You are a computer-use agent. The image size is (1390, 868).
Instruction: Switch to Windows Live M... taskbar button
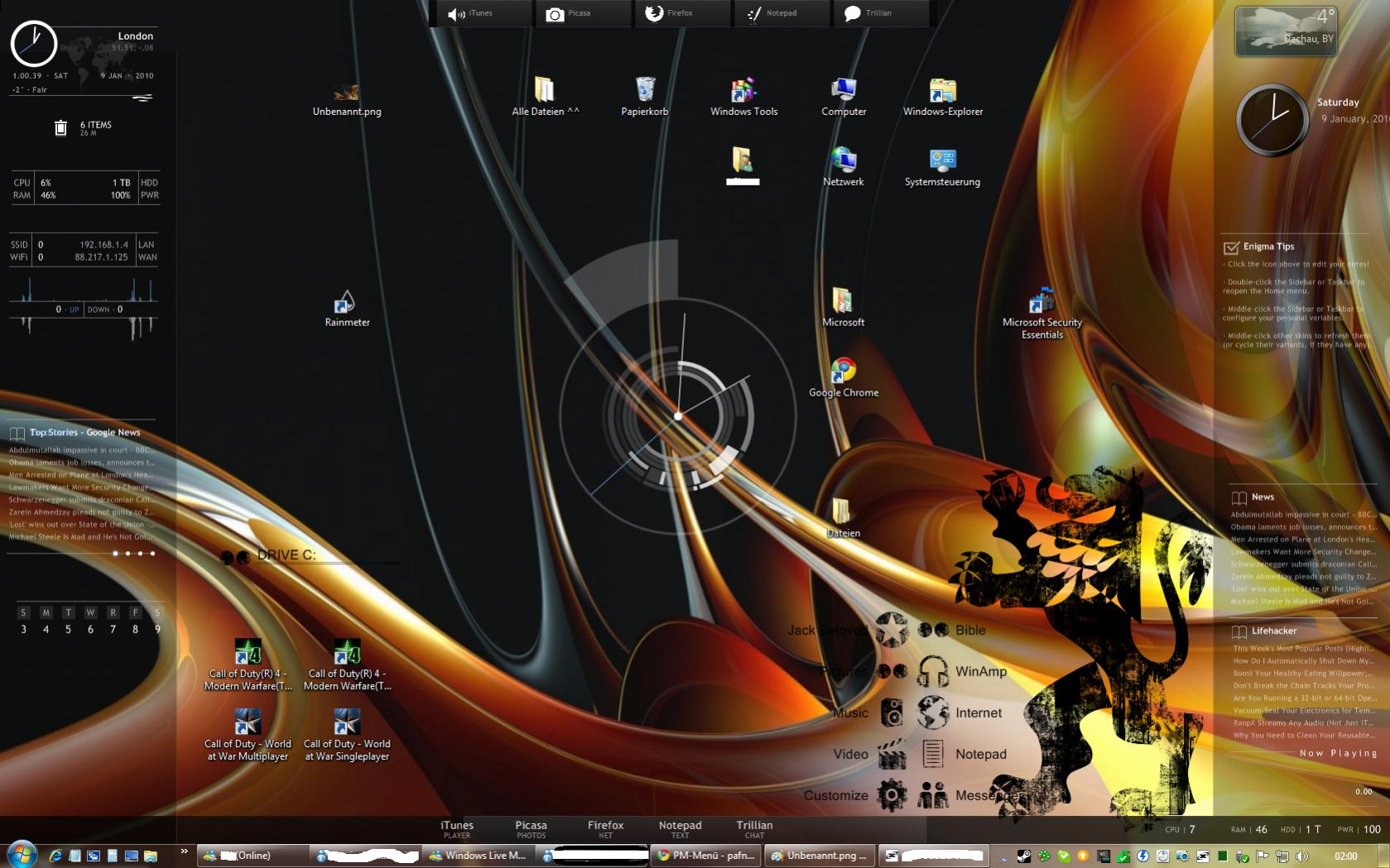(x=479, y=856)
